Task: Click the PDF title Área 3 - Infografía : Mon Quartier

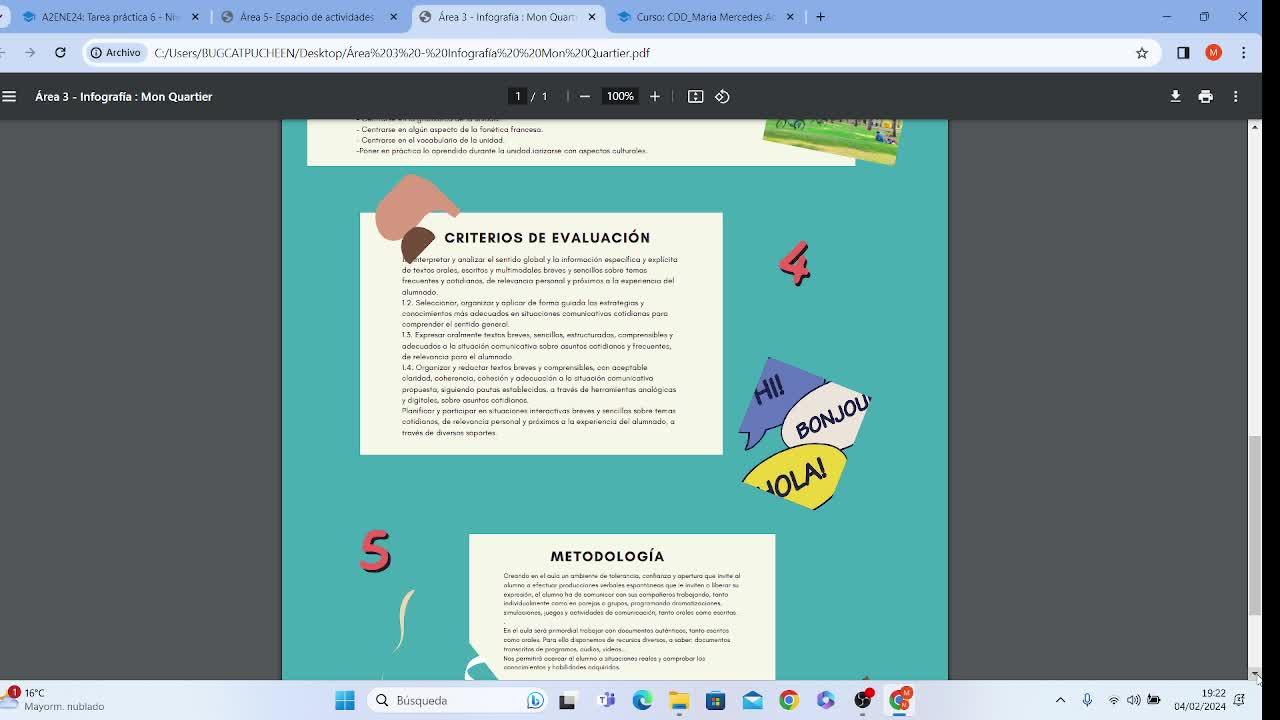Action: [124, 96]
